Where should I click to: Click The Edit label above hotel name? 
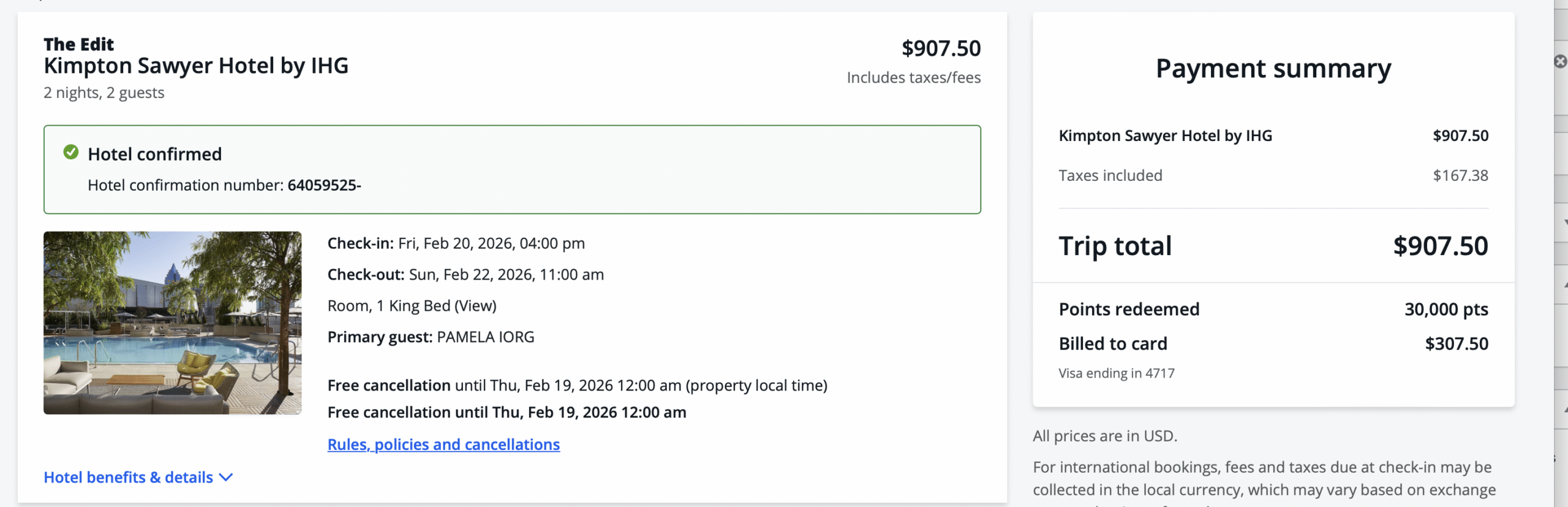coord(78,44)
